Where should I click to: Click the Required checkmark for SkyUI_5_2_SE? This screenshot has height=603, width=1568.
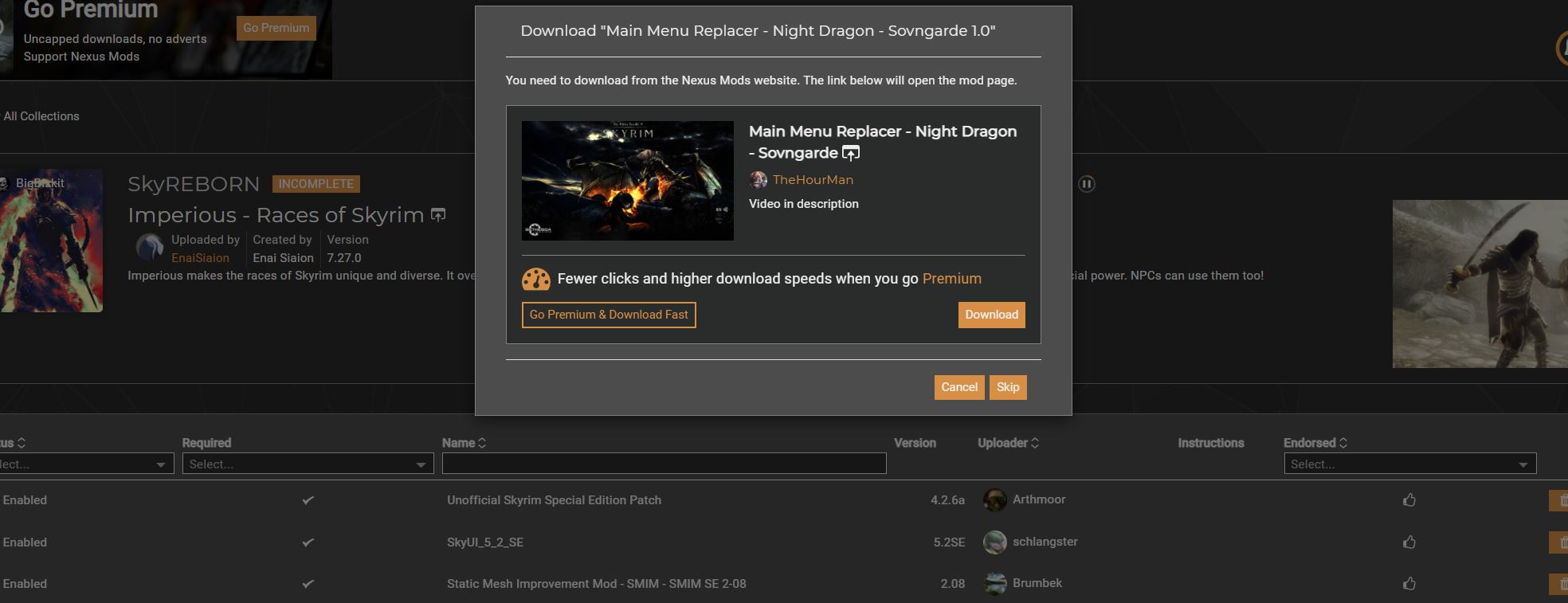(308, 542)
